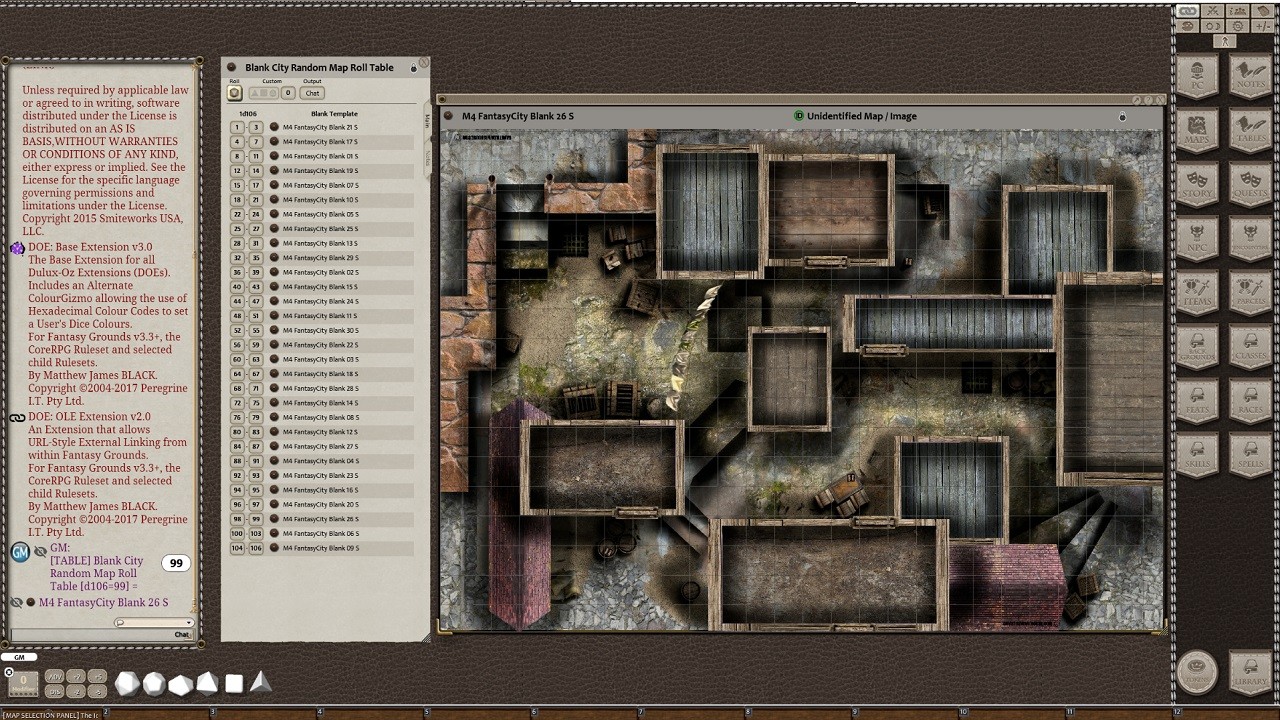Switch to the Main tab of table

click(427, 120)
